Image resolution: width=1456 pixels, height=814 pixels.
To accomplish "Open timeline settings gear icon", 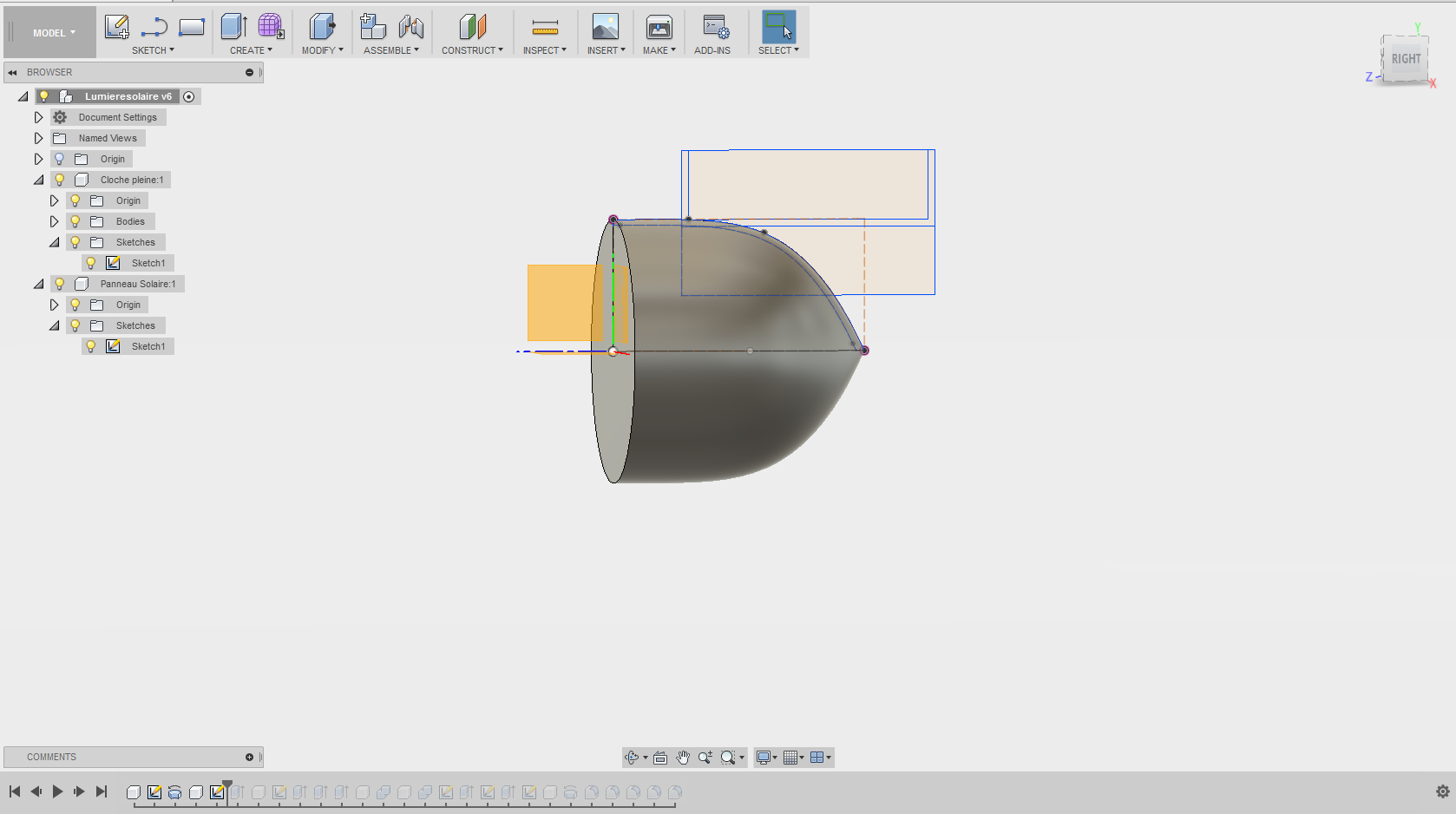I will coord(1443,791).
